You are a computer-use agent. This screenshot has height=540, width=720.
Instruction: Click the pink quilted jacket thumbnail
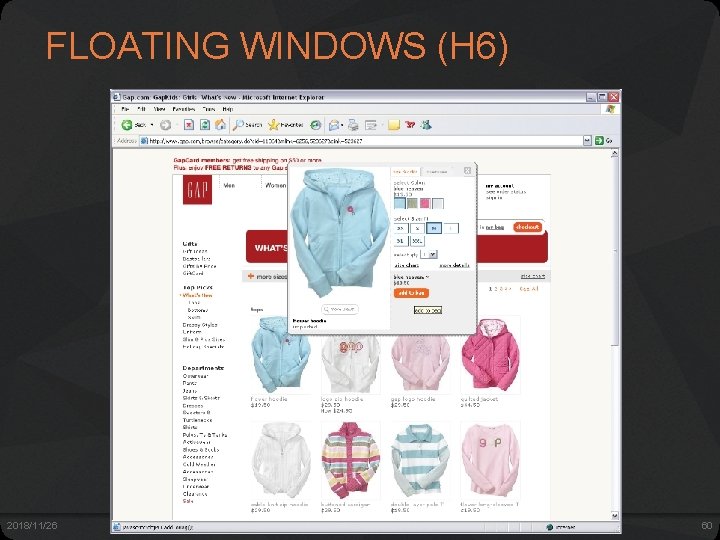490,354
